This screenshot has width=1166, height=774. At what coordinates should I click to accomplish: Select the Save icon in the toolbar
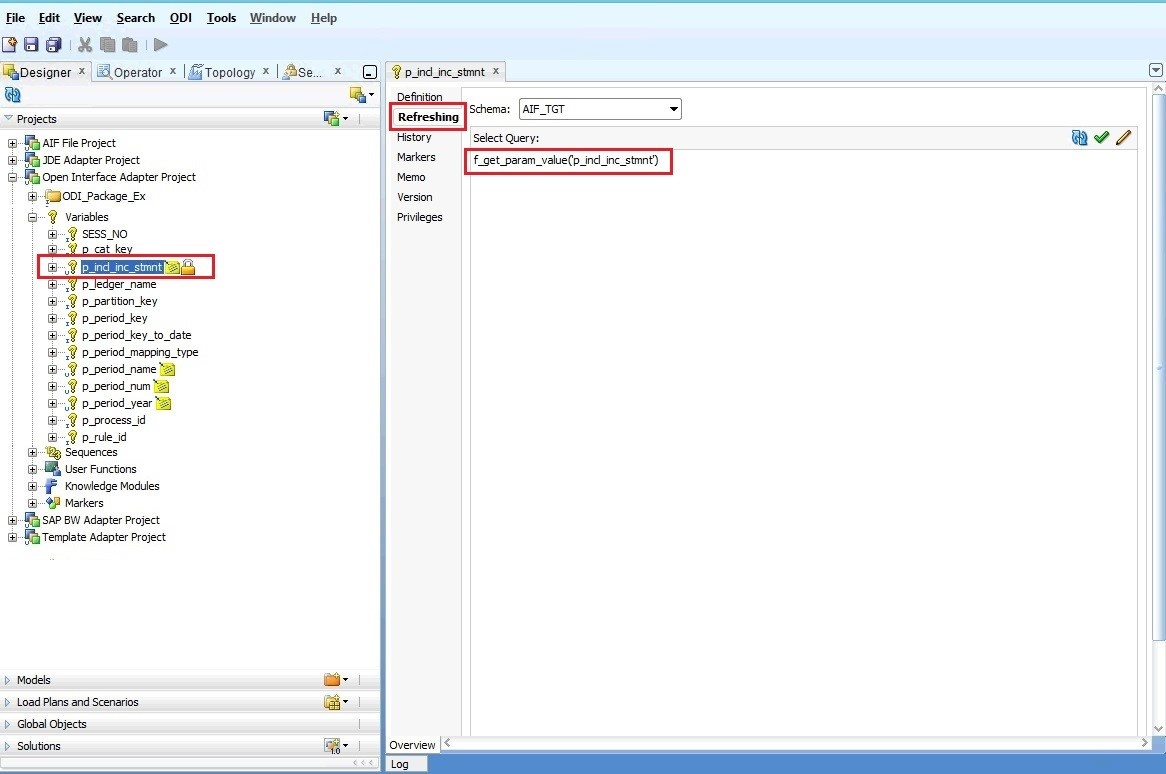pyautogui.click(x=33, y=44)
